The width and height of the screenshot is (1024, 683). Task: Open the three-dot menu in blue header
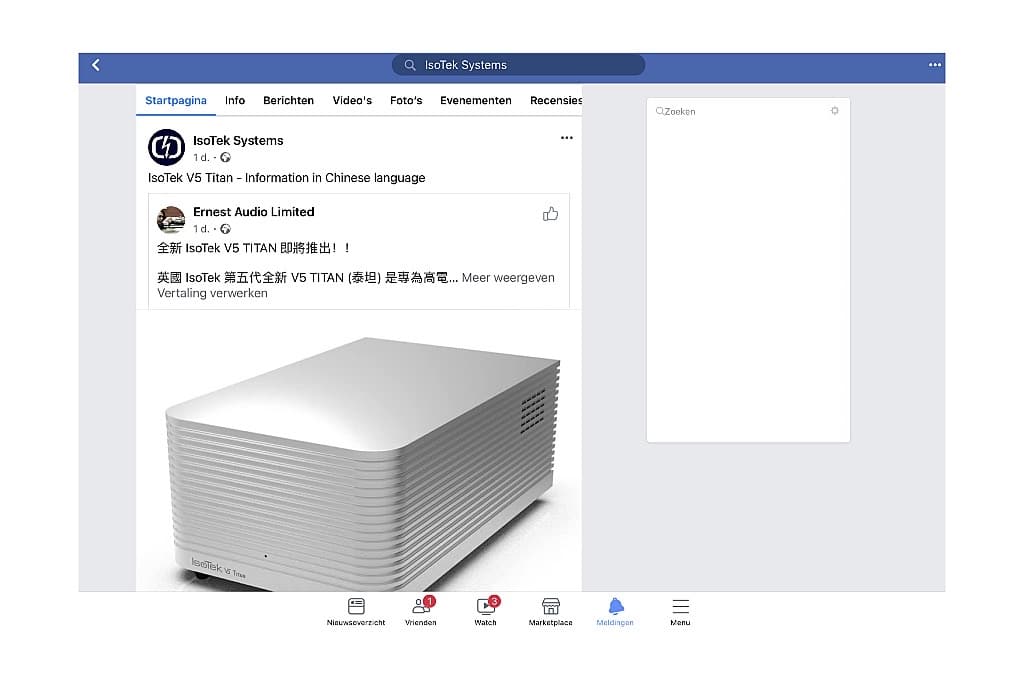[x=935, y=65]
